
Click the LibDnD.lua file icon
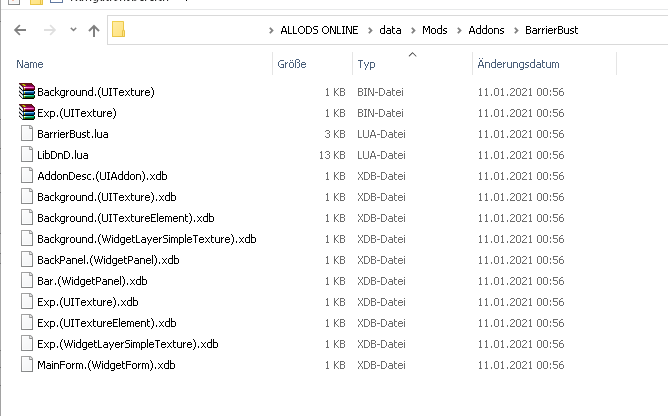(x=26, y=155)
